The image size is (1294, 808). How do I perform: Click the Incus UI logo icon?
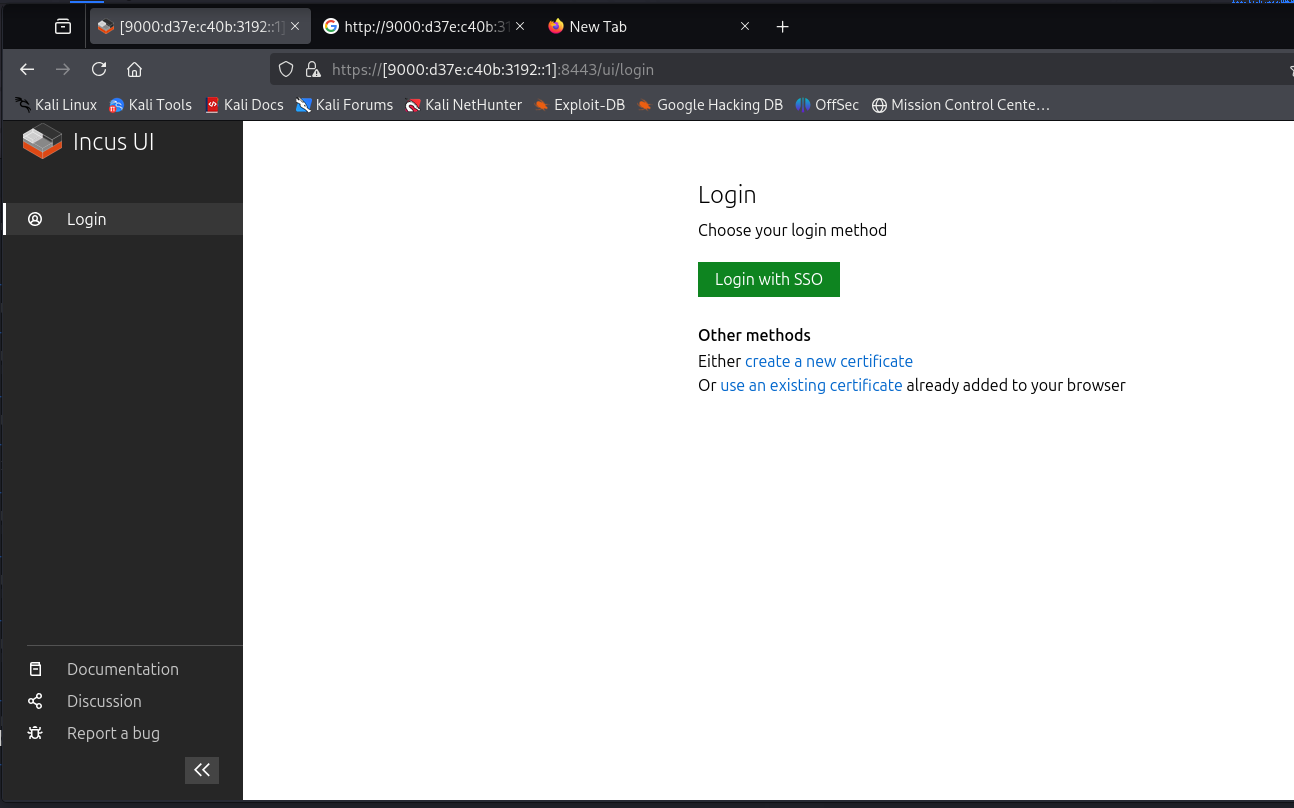click(42, 142)
